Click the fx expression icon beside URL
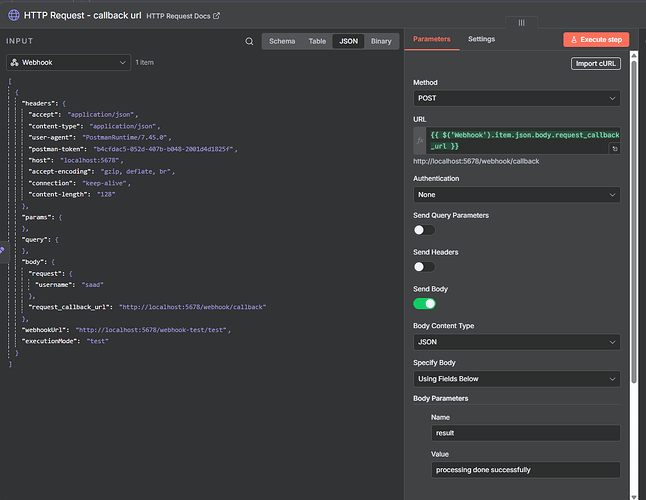This screenshot has width=646, height=500. (420, 141)
